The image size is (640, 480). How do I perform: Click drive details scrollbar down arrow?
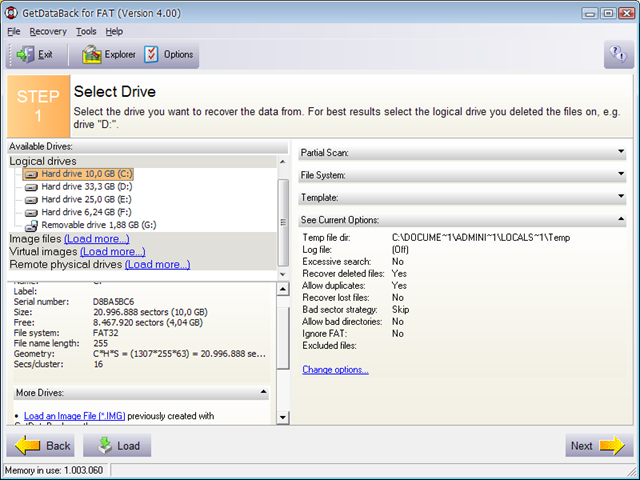tap(283, 417)
